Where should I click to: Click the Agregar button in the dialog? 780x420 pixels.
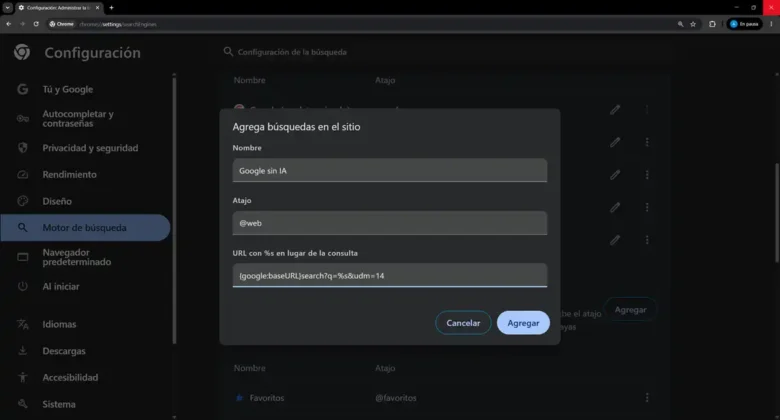click(523, 323)
